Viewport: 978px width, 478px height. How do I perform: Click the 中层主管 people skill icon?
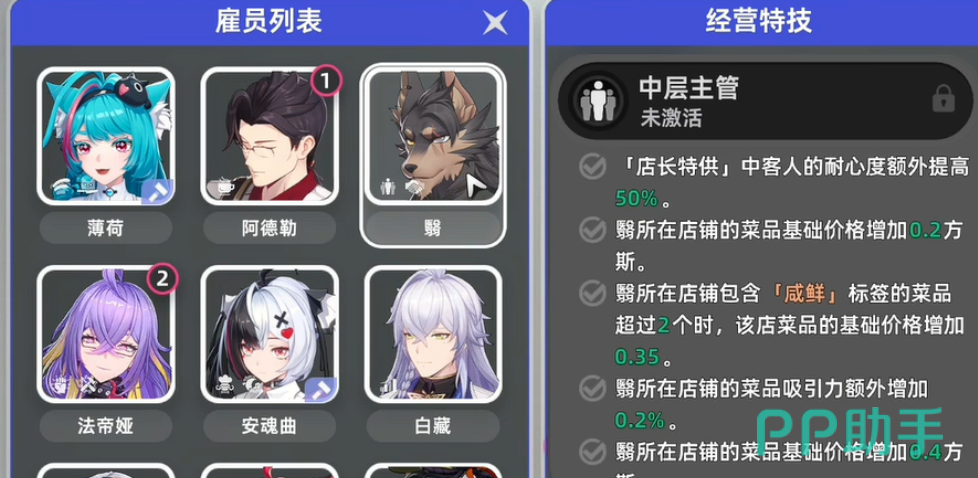(597, 100)
